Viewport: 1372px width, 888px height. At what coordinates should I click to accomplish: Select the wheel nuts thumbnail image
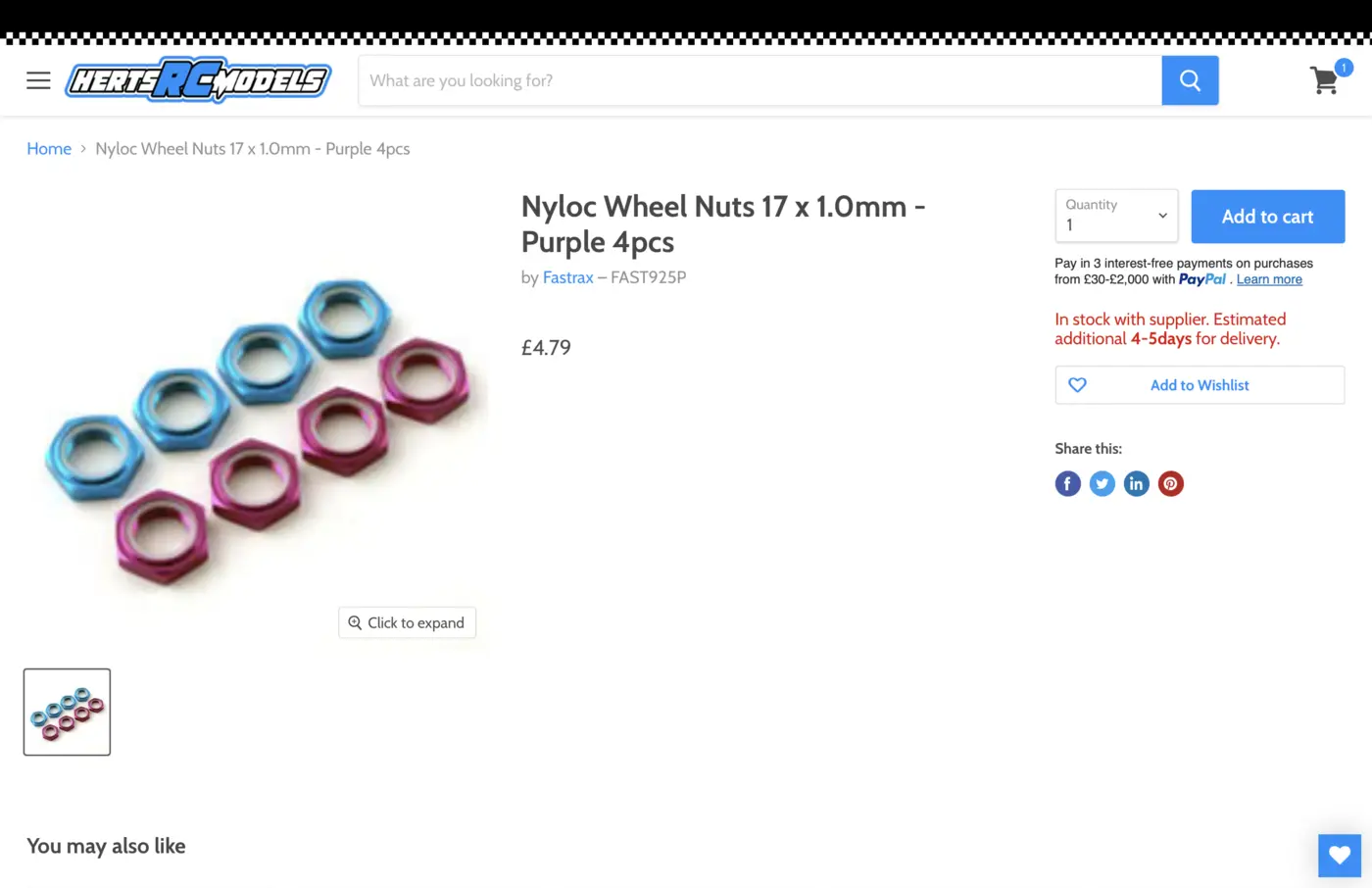click(x=67, y=712)
